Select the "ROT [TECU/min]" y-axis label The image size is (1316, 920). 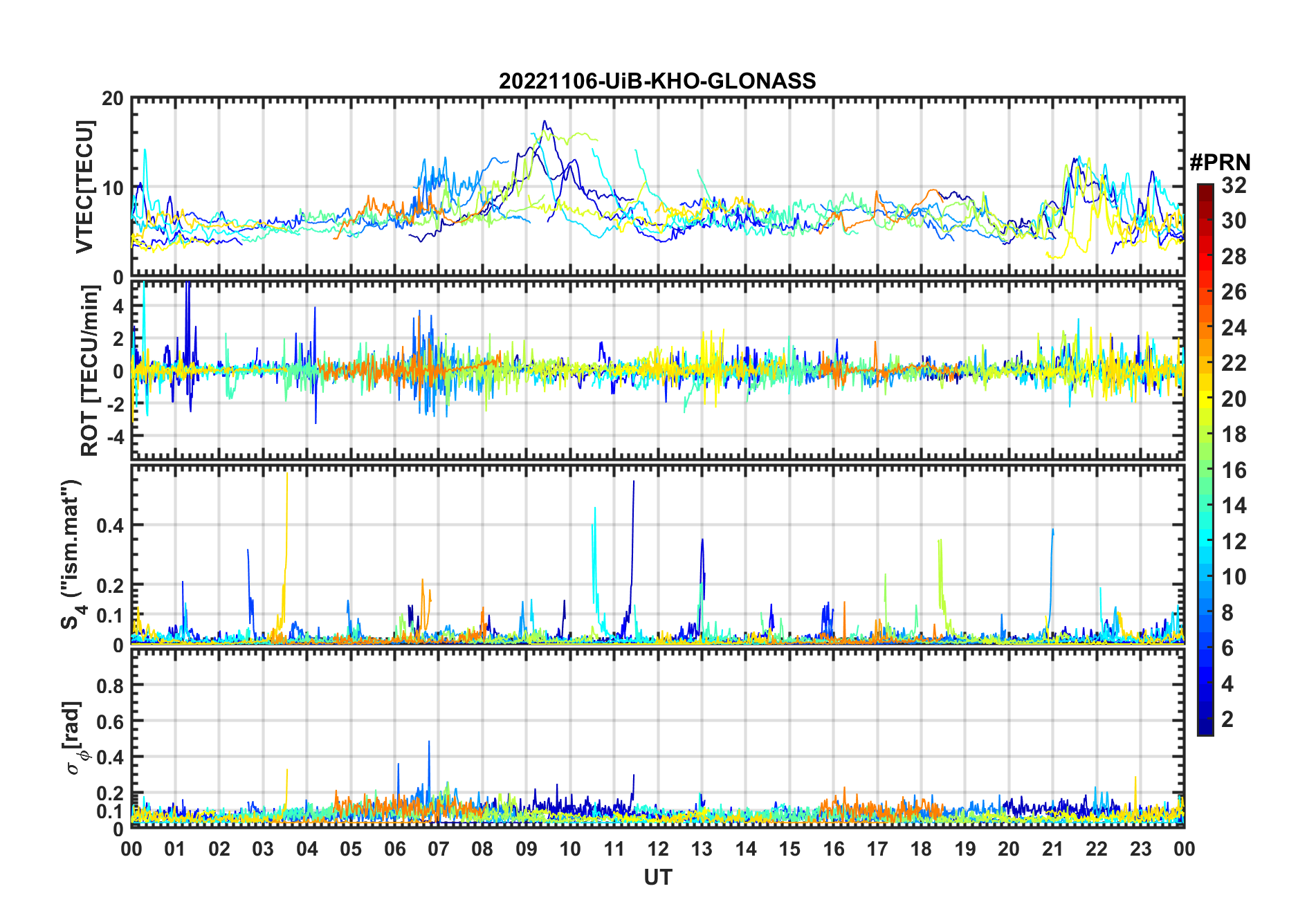pos(90,370)
